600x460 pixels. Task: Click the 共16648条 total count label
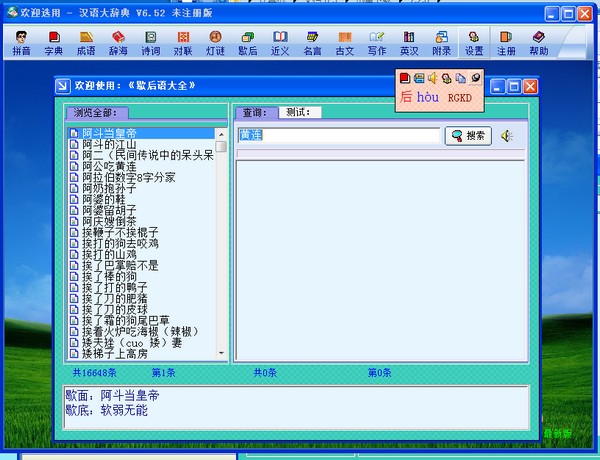[x=95, y=373]
